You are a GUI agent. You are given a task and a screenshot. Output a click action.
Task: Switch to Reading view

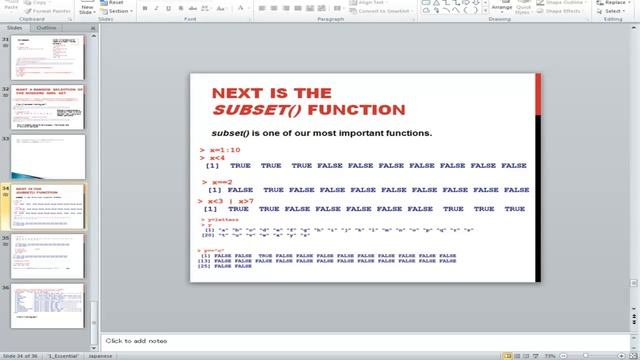526,356
